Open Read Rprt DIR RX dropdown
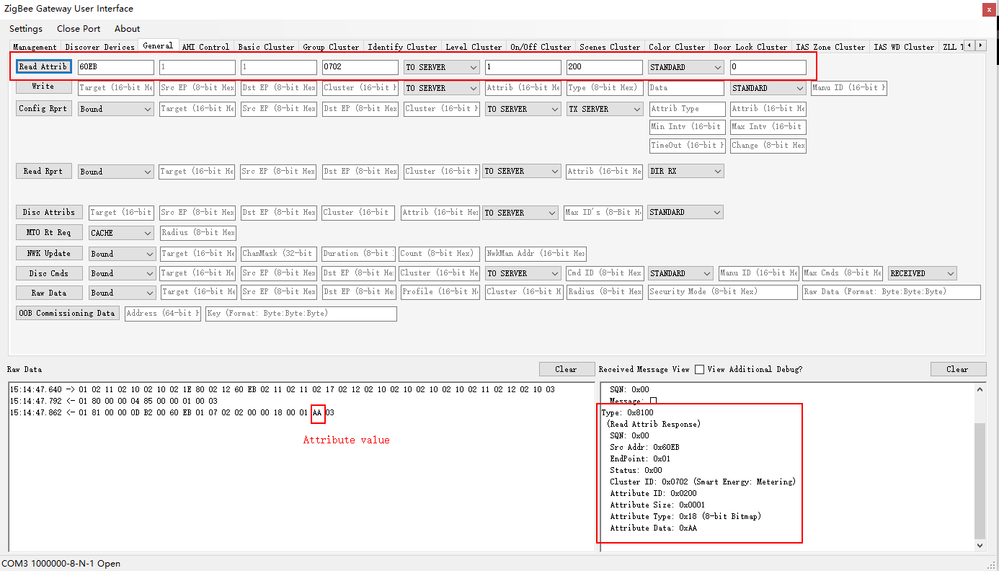This screenshot has height=571, width=999. (686, 171)
